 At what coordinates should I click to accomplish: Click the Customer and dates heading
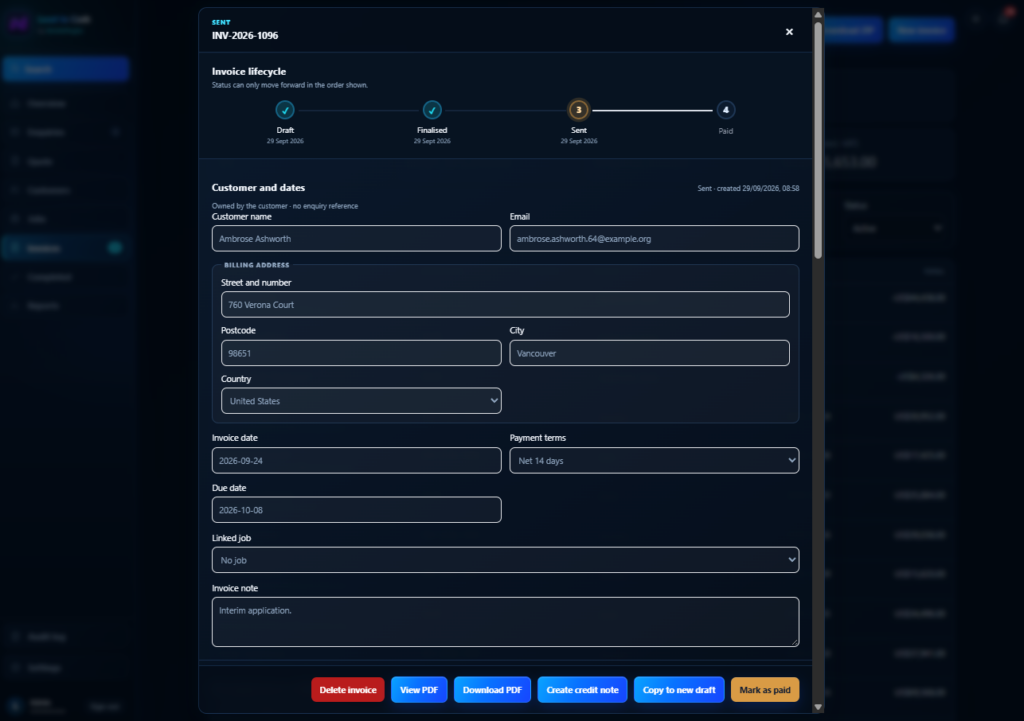coord(258,187)
